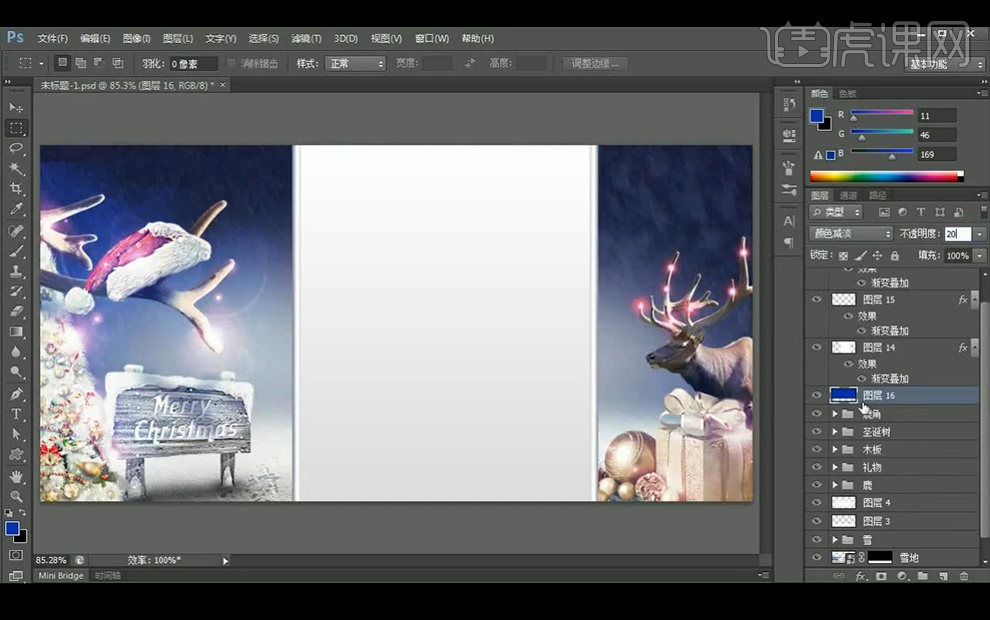This screenshot has height=620, width=990.
Task: Toggle visibility of 图层 15
Action: pos(817,300)
